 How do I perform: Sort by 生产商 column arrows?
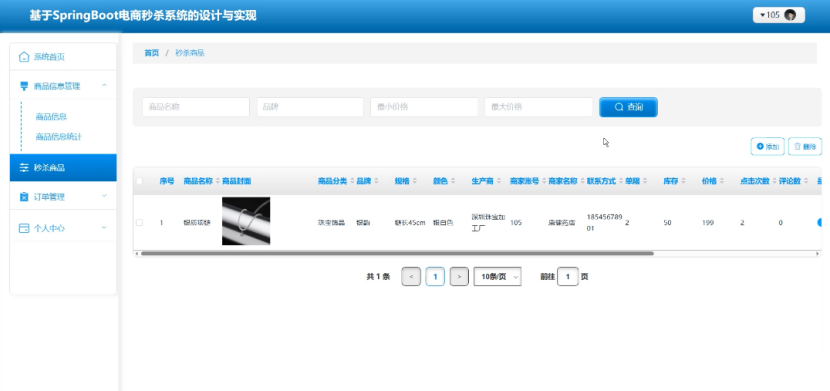pos(499,181)
